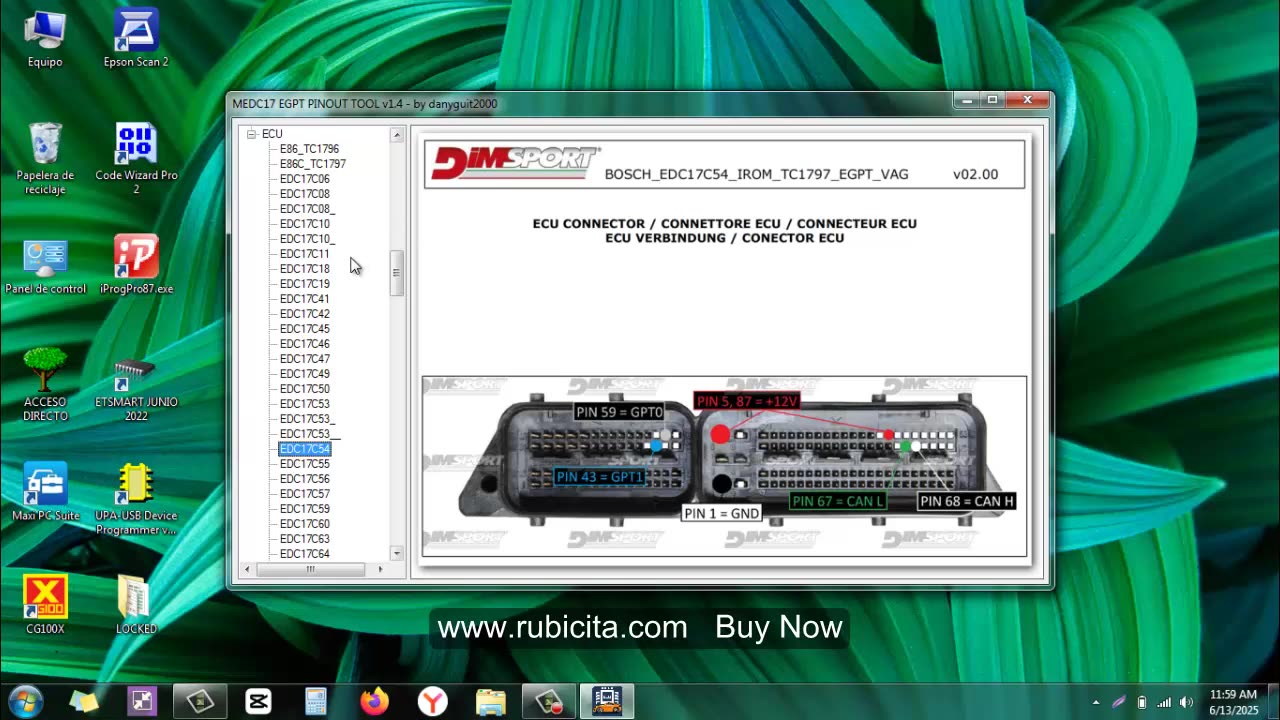This screenshot has height=720, width=1280.
Task: Click highlighted EDC17C54 entry
Action: point(304,449)
